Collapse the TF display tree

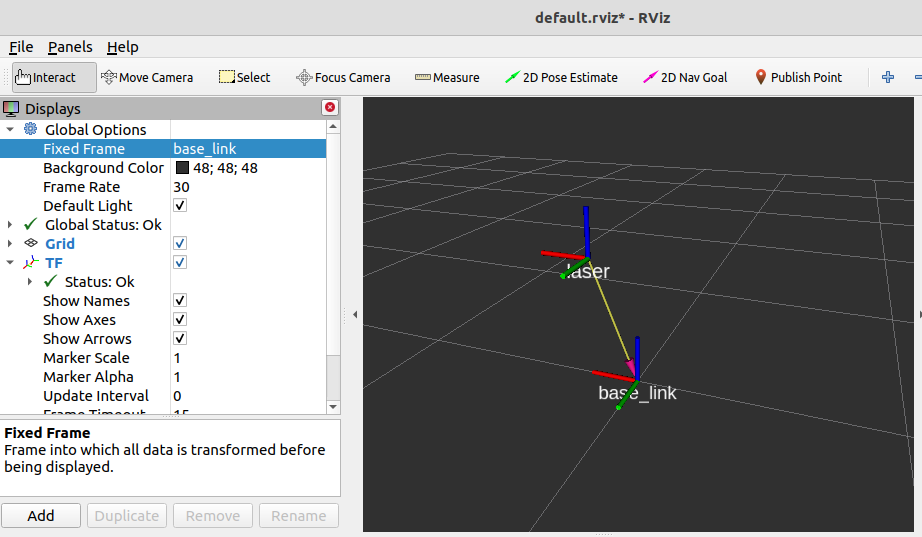point(10,263)
